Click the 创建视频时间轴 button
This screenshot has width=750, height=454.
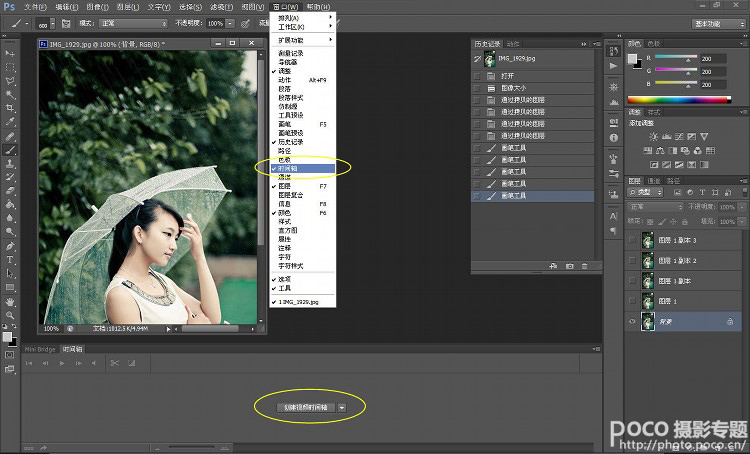(x=306, y=408)
